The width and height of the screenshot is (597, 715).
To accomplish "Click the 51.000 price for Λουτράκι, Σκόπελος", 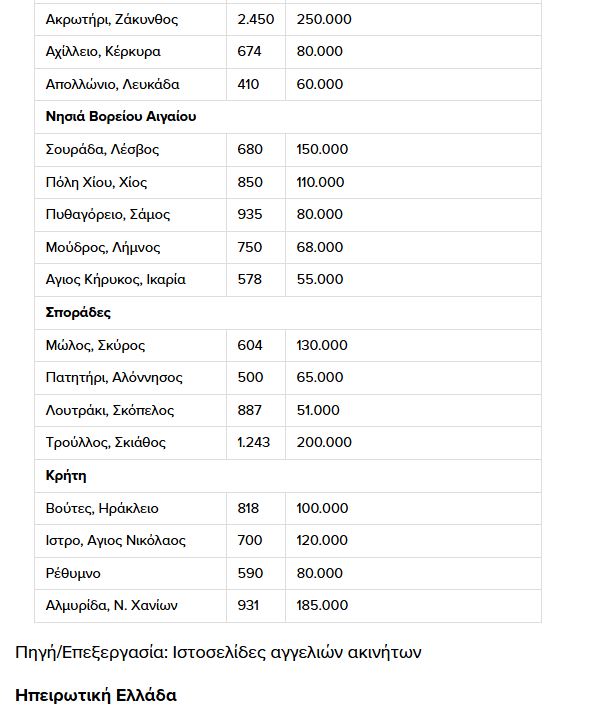I will click(318, 410).
